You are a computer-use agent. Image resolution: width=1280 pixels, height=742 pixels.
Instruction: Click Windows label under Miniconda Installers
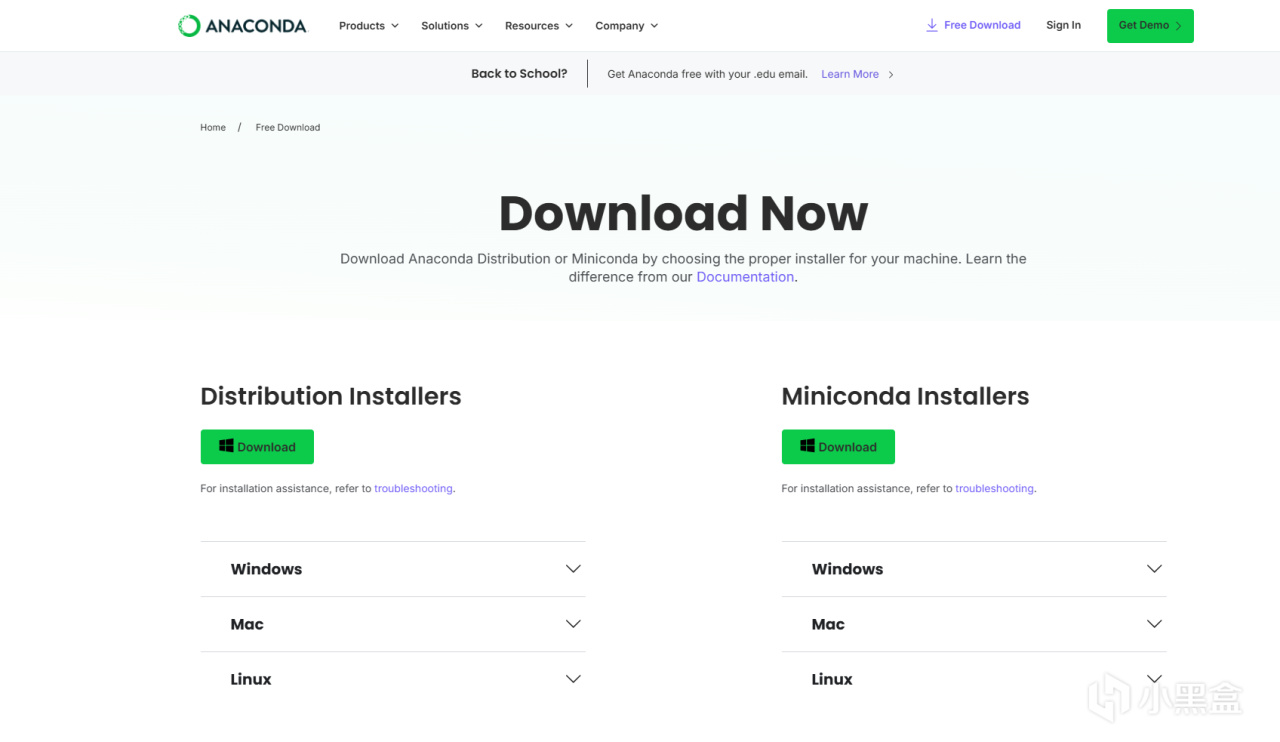(x=847, y=569)
